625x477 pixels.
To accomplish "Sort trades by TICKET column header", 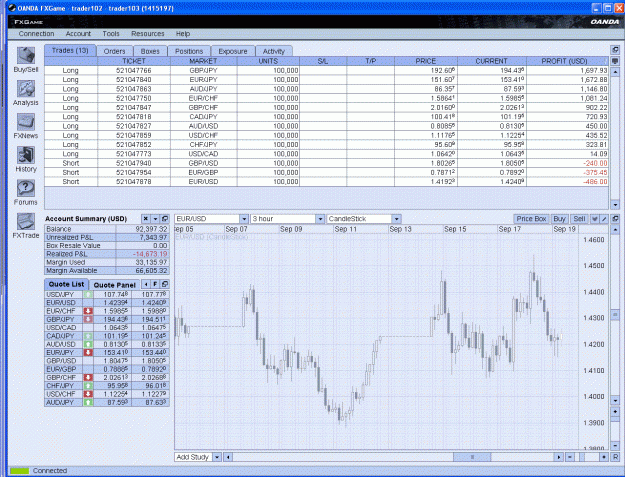I will (x=134, y=61).
